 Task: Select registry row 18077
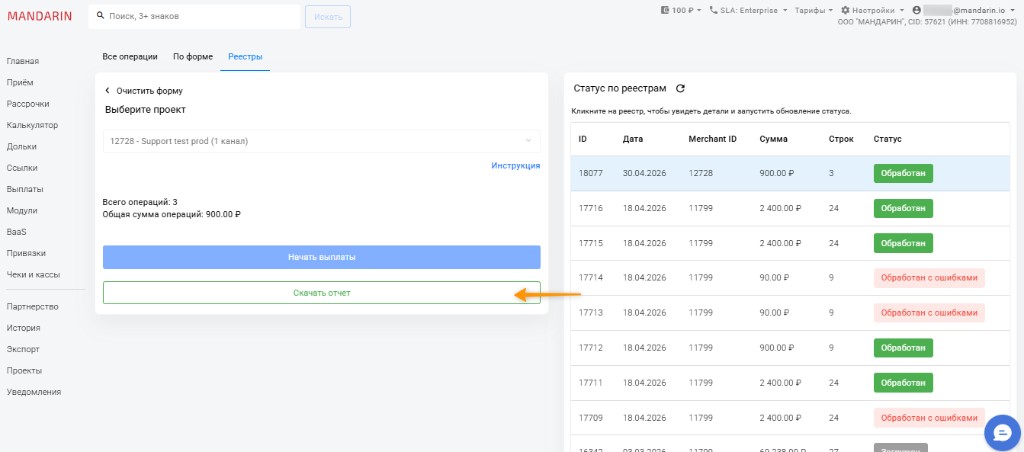[x=790, y=173]
